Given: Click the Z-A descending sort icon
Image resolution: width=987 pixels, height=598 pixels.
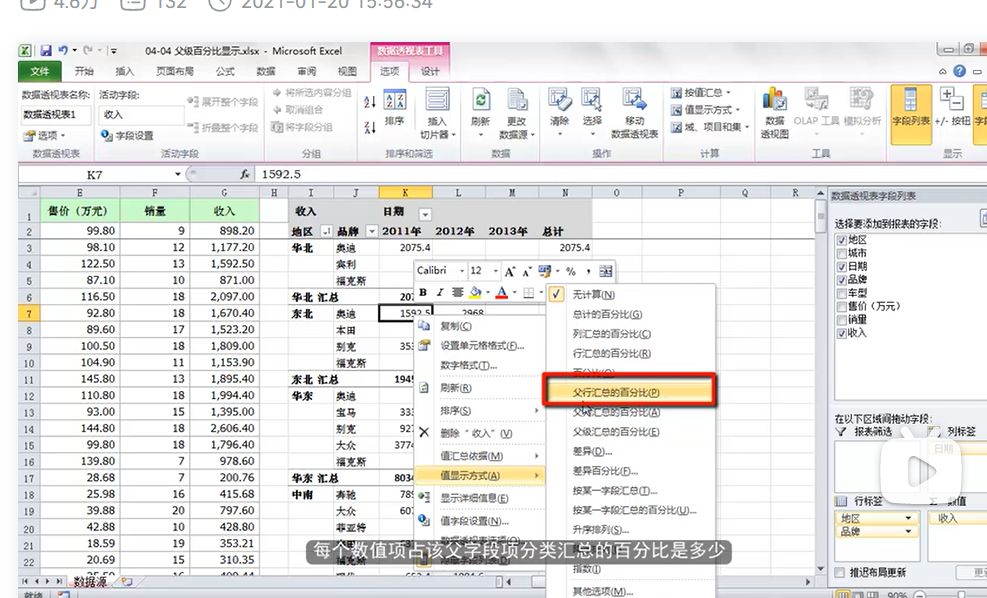Looking at the screenshot, I should 370,127.
